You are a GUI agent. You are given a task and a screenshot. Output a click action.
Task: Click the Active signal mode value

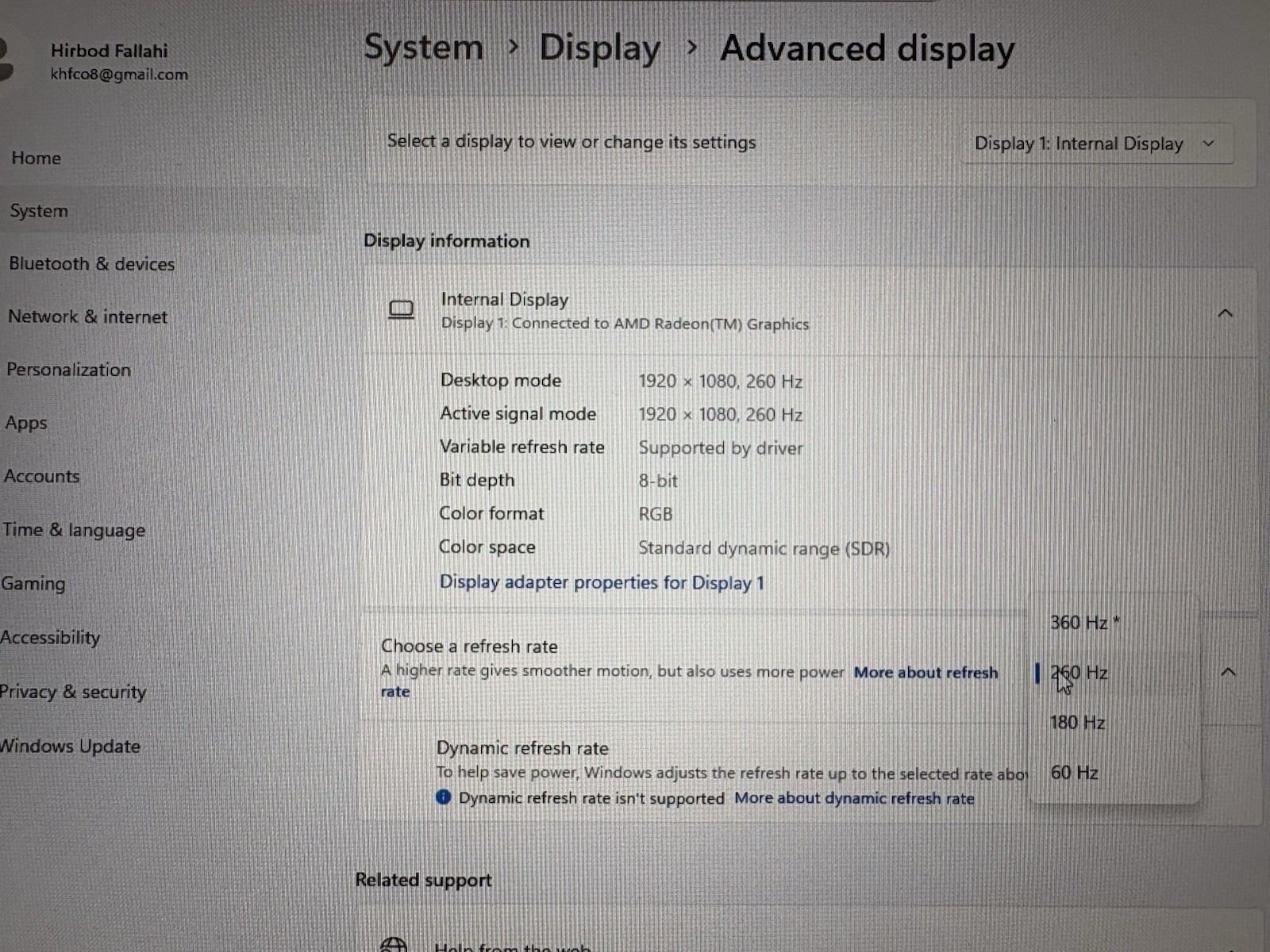point(721,415)
